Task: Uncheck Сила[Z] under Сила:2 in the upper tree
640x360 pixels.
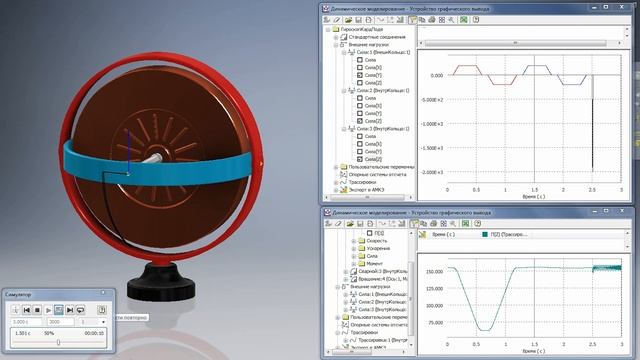Action: (360, 121)
